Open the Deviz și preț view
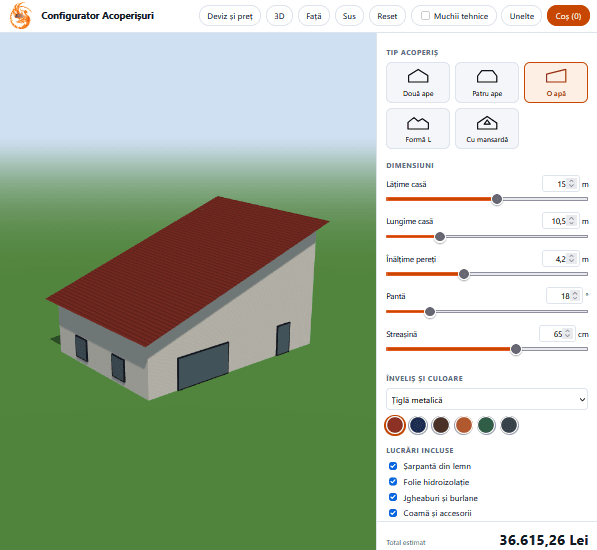597x550 pixels. coord(230,16)
